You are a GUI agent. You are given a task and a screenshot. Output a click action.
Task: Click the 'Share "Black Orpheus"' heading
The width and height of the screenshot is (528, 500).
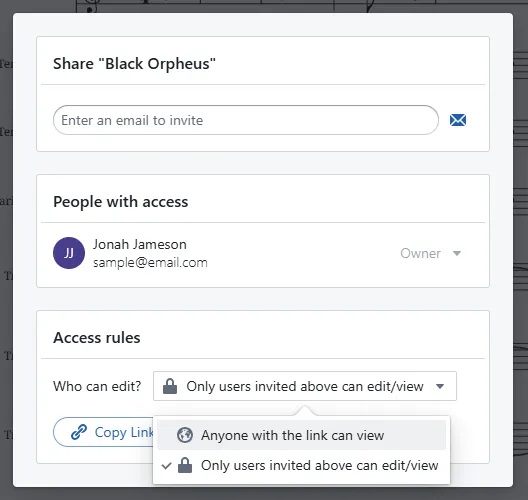tap(134, 64)
